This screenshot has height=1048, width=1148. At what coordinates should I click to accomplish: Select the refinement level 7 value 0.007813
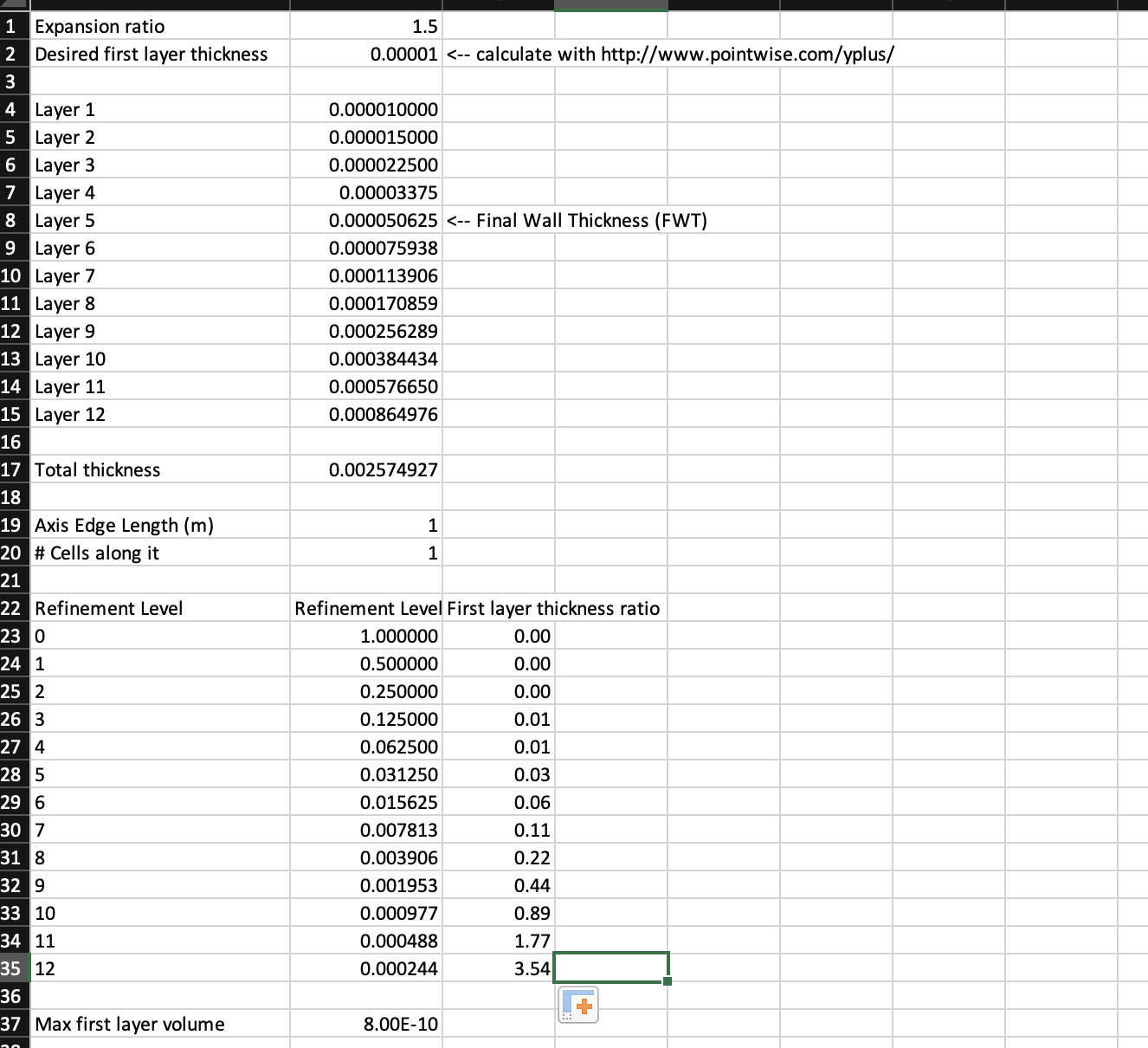(366, 831)
